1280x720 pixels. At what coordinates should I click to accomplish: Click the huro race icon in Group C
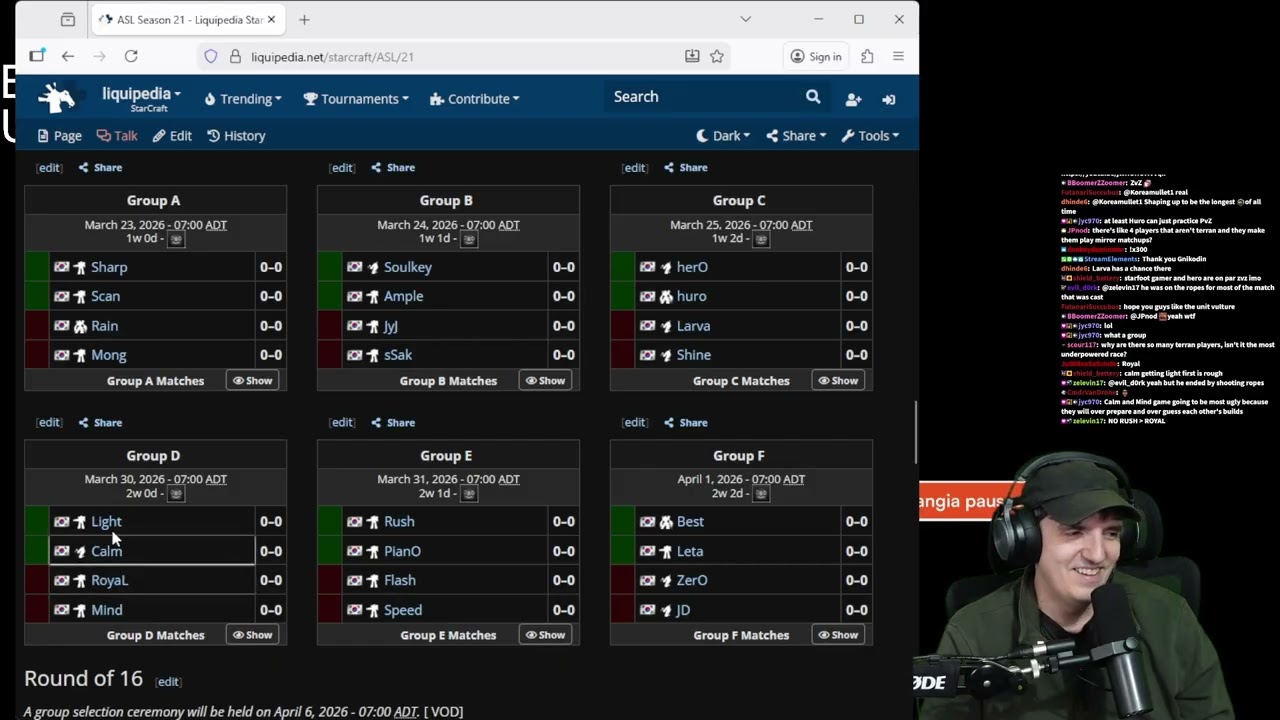(666, 297)
